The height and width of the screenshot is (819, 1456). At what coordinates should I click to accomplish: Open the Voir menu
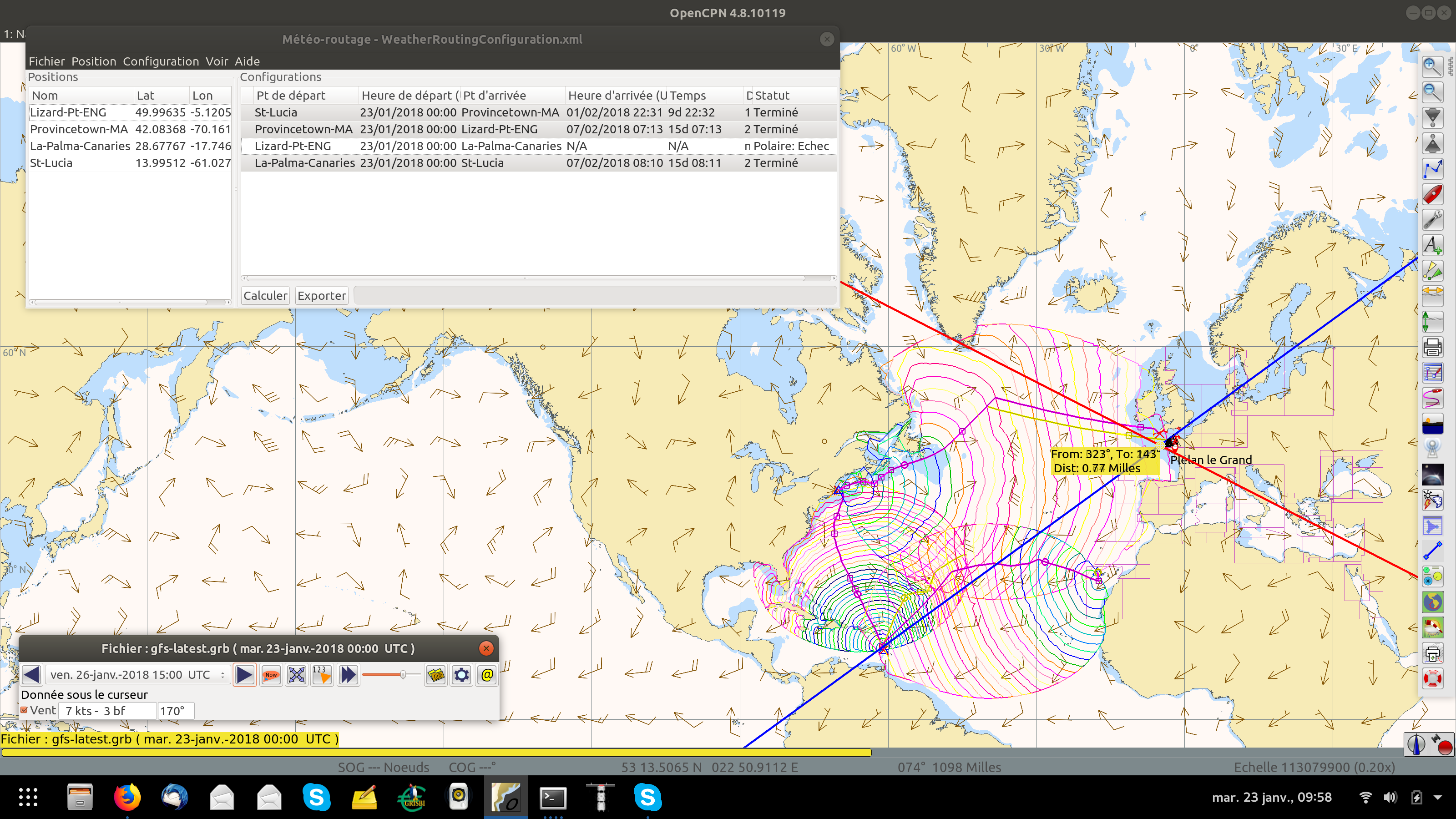point(217,61)
